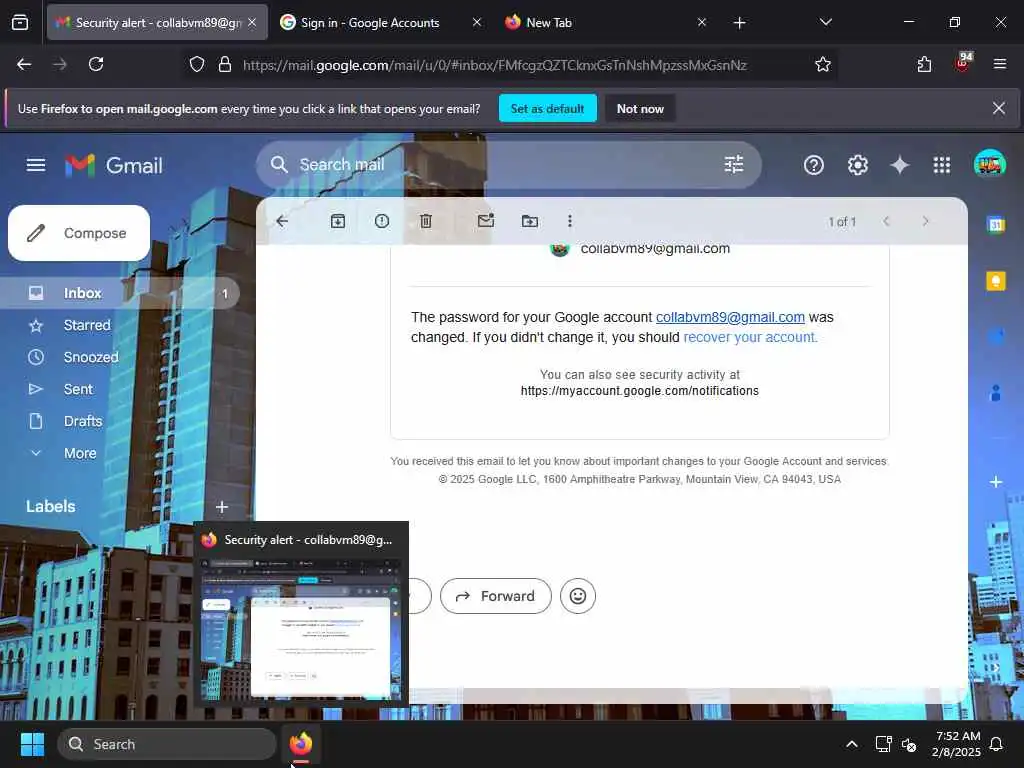Image resolution: width=1024 pixels, height=768 pixels.
Task: Open the Gemini sparkle icon
Action: [900, 165]
